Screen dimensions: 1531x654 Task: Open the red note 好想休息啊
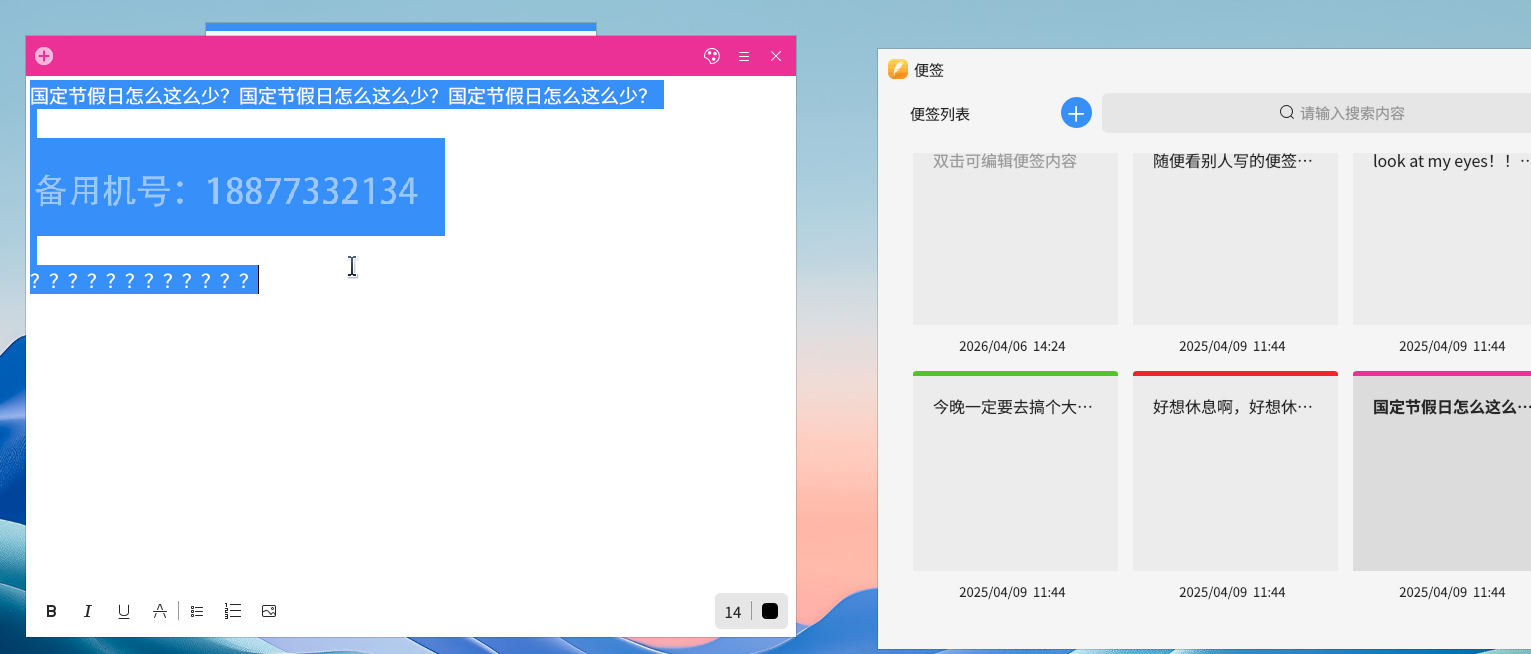coord(1235,471)
